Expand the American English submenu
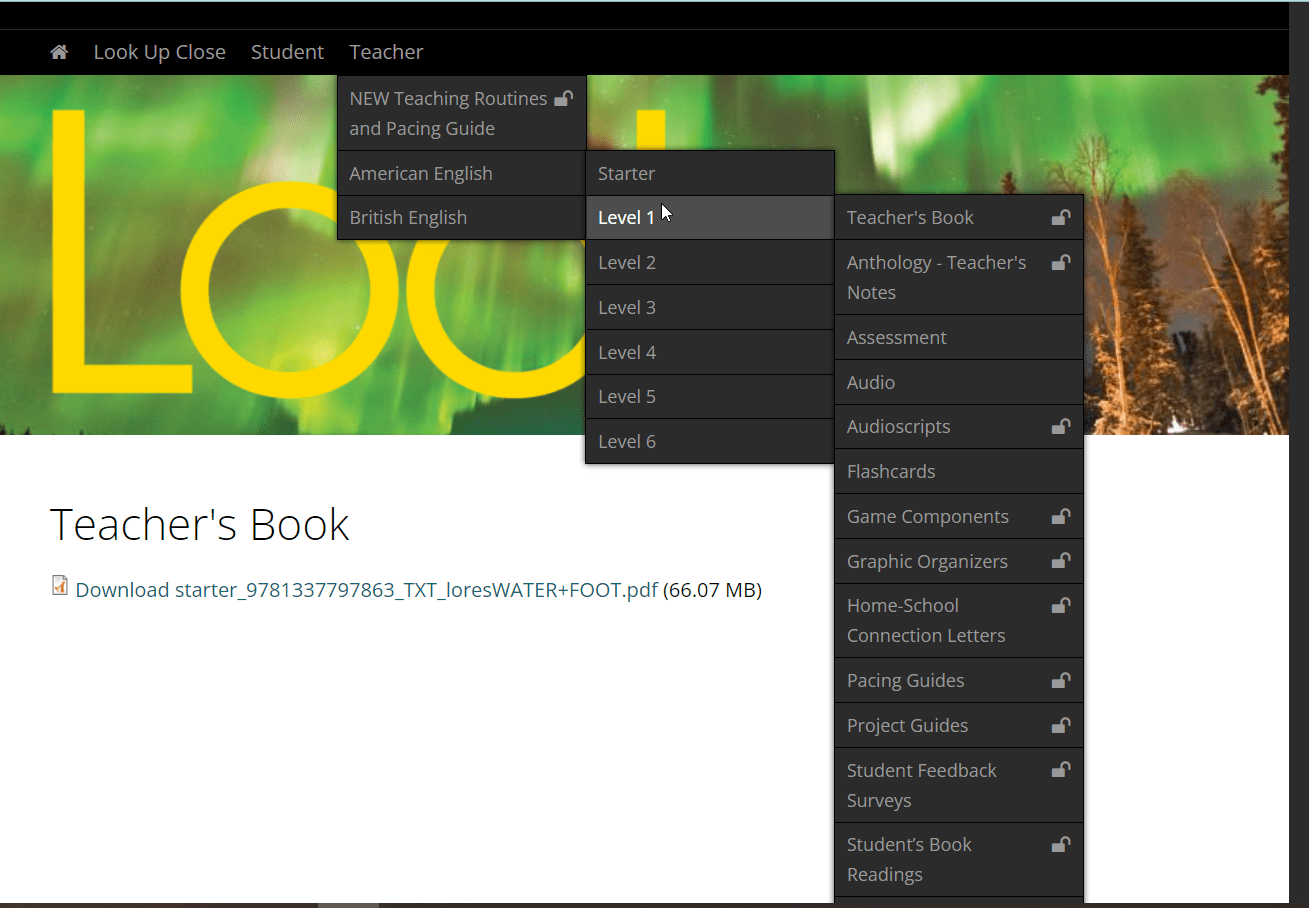This screenshot has width=1309, height=908. coord(421,173)
